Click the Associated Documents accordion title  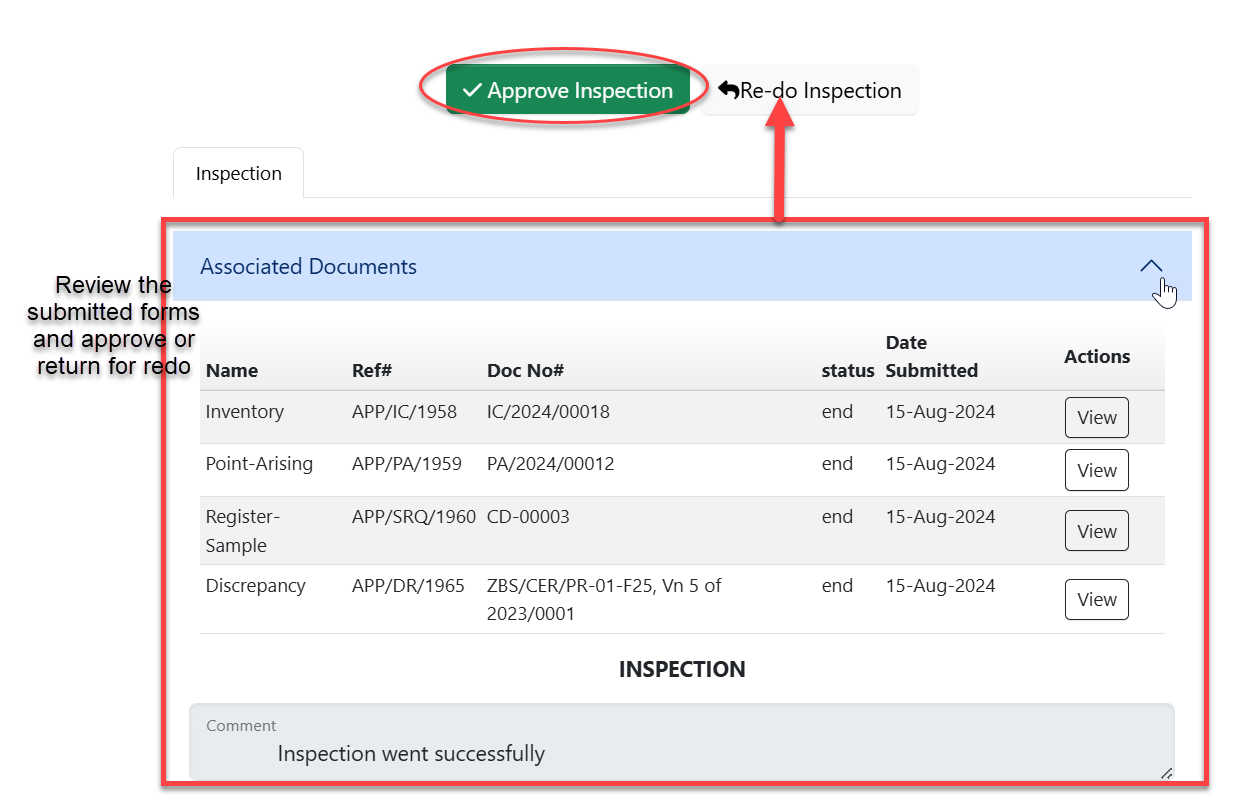pyautogui.click(x=308, y=267)
